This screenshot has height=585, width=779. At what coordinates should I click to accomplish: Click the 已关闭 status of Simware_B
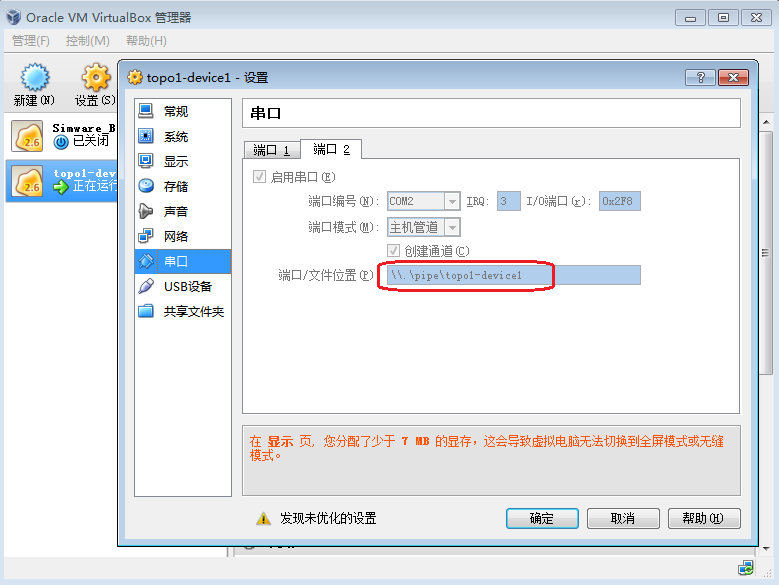(91, 141)
